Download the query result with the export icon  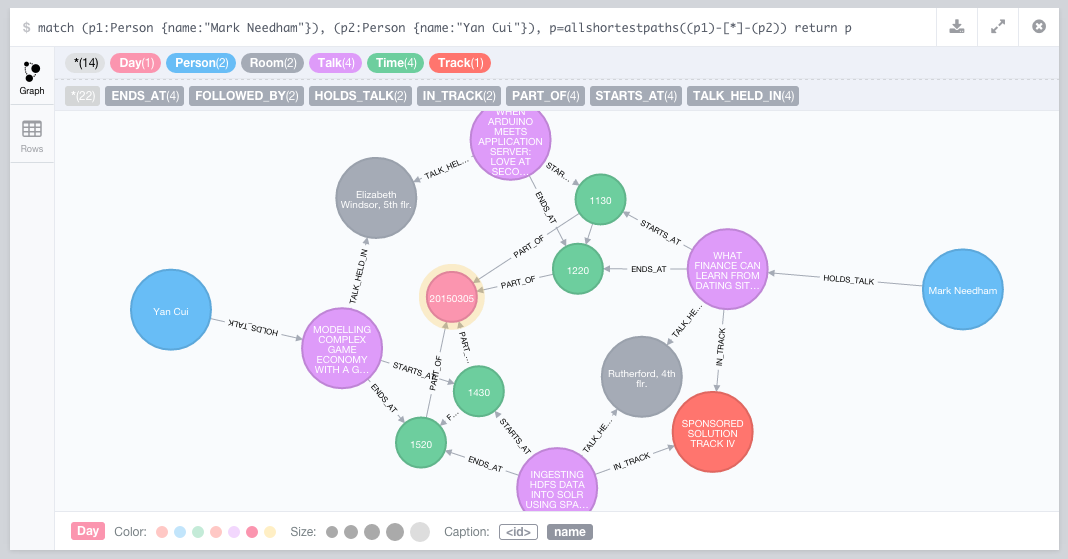pos(957,27)
